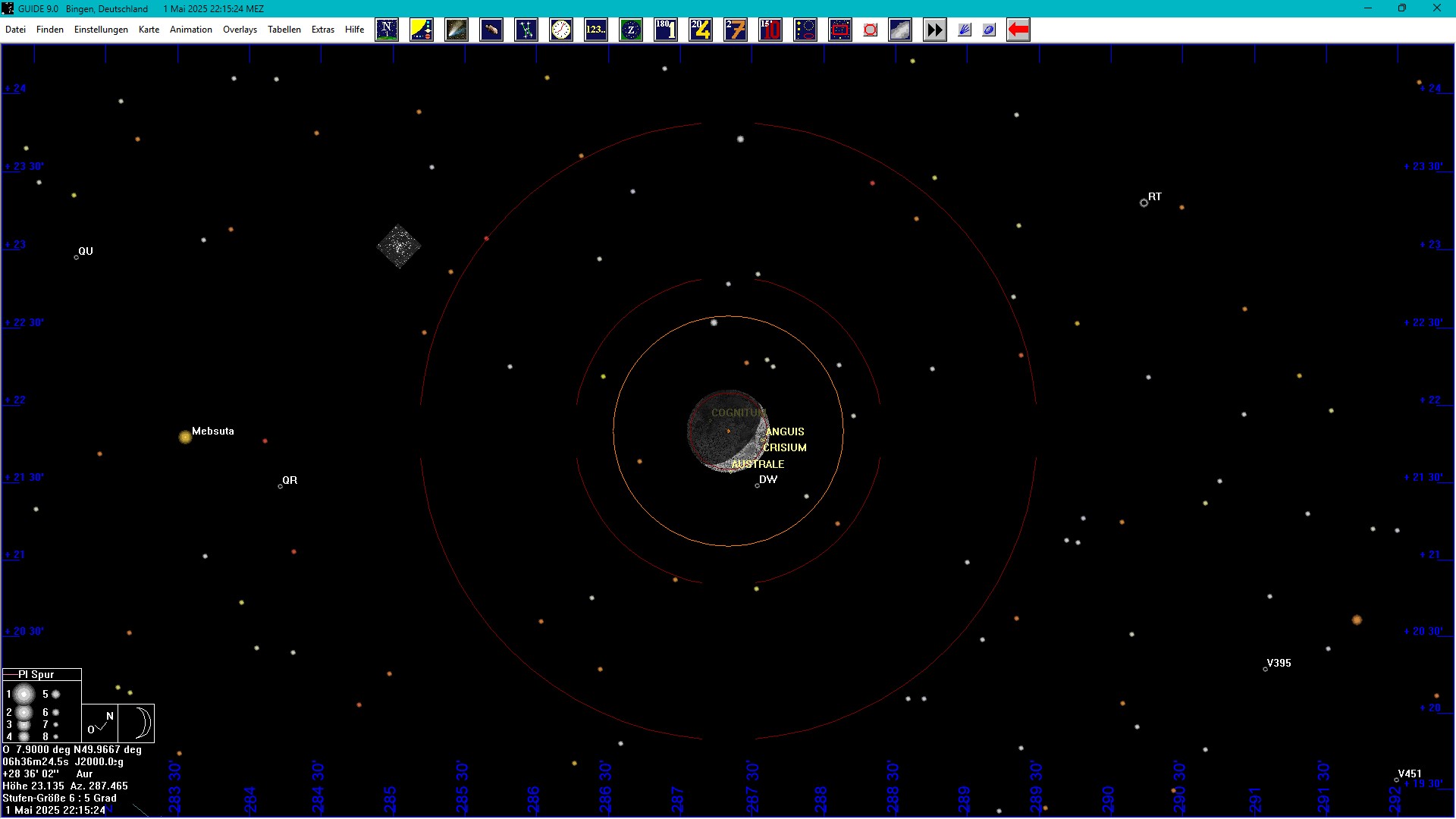Select the 180 degree level 1 zoom icon
The height and width of the screenshot is (819, 1456).
click(666, 30)
